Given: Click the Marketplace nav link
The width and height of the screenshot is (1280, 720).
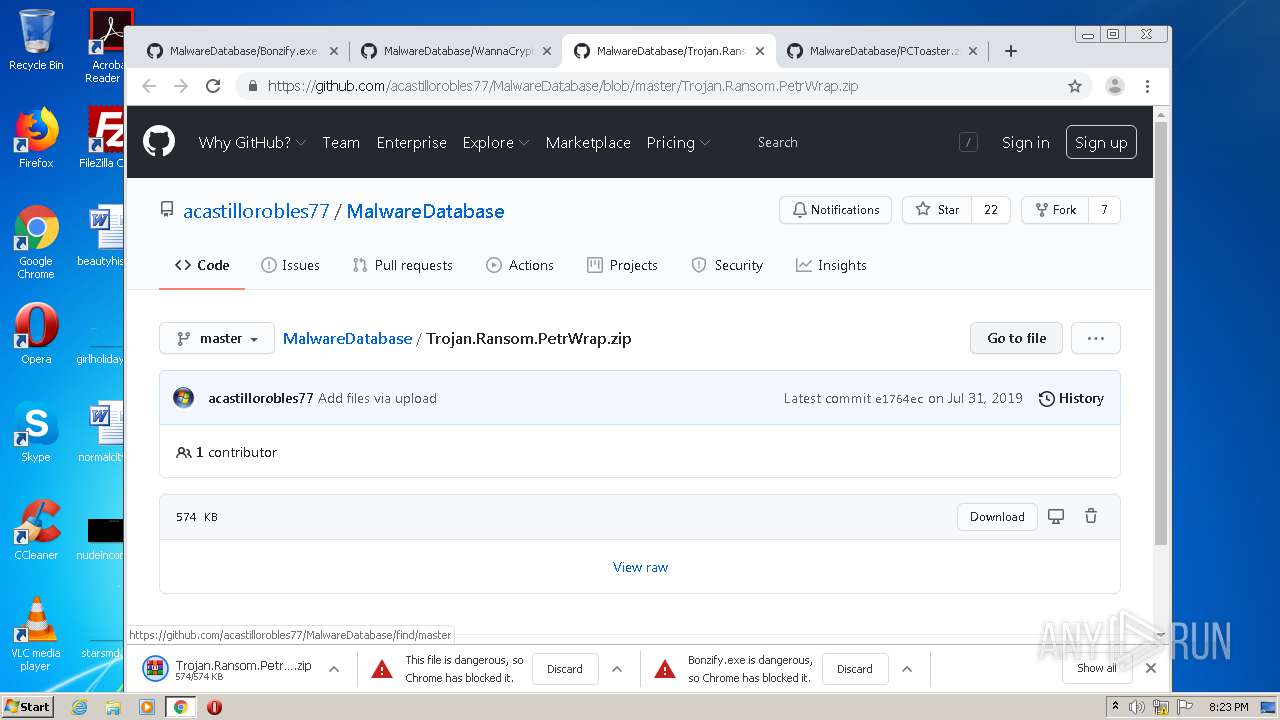Looking at the screenshot, I should tap(588, 142).
